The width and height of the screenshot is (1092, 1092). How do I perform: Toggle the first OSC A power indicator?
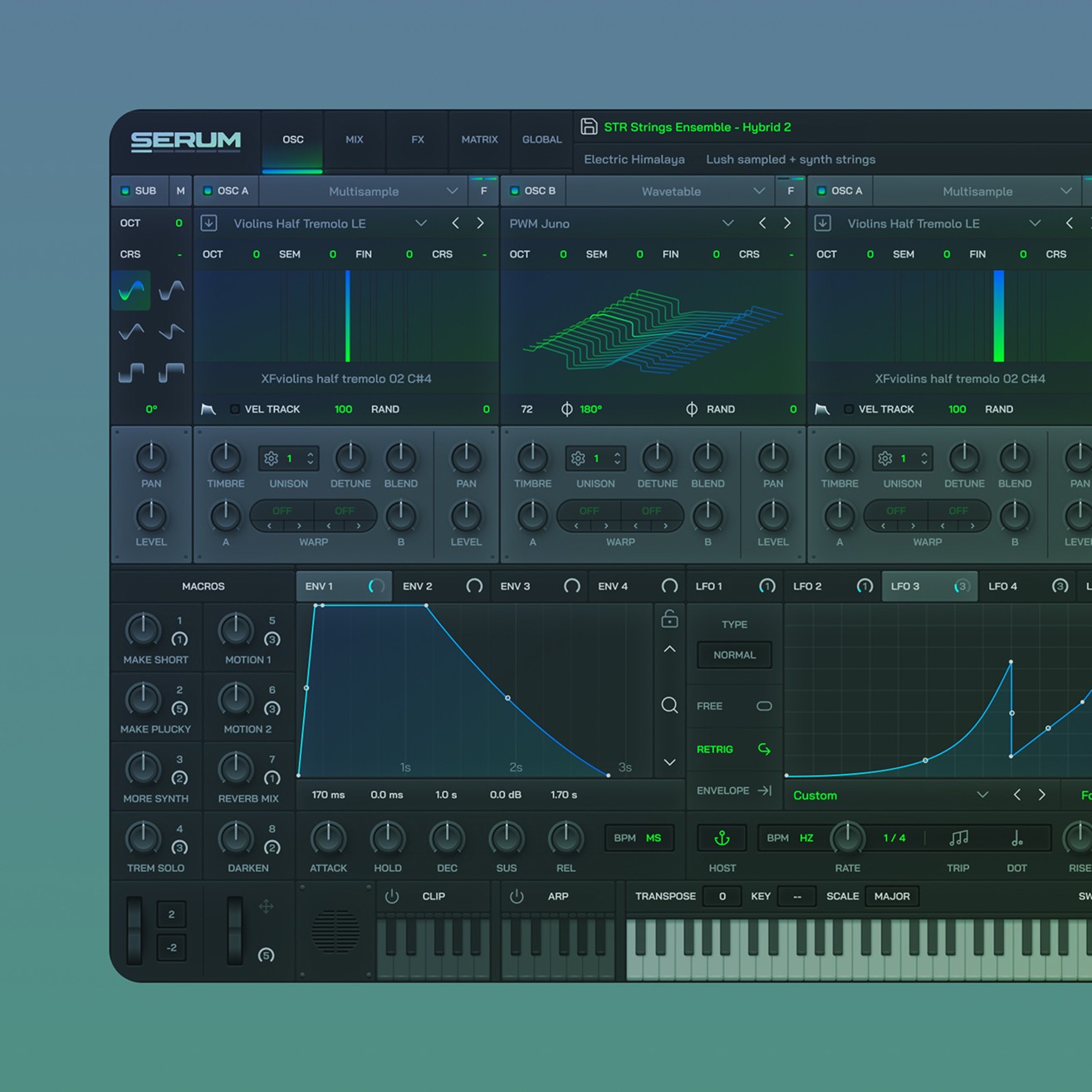(208, 191)
